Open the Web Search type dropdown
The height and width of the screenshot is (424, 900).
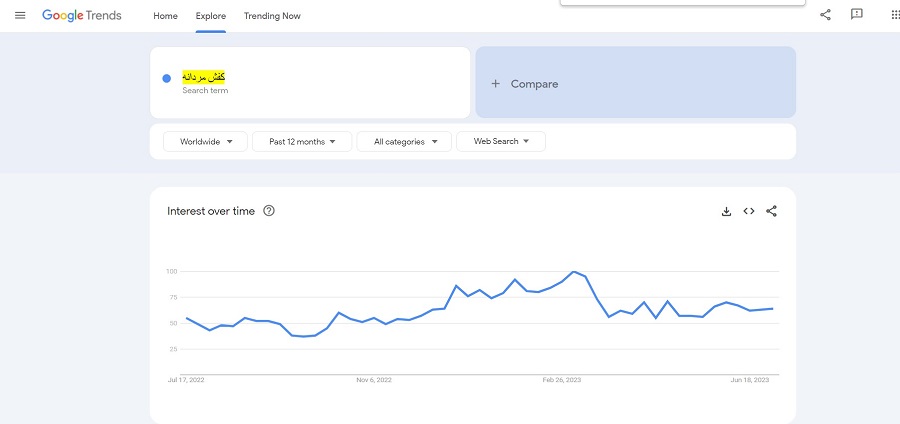point(501,141)
